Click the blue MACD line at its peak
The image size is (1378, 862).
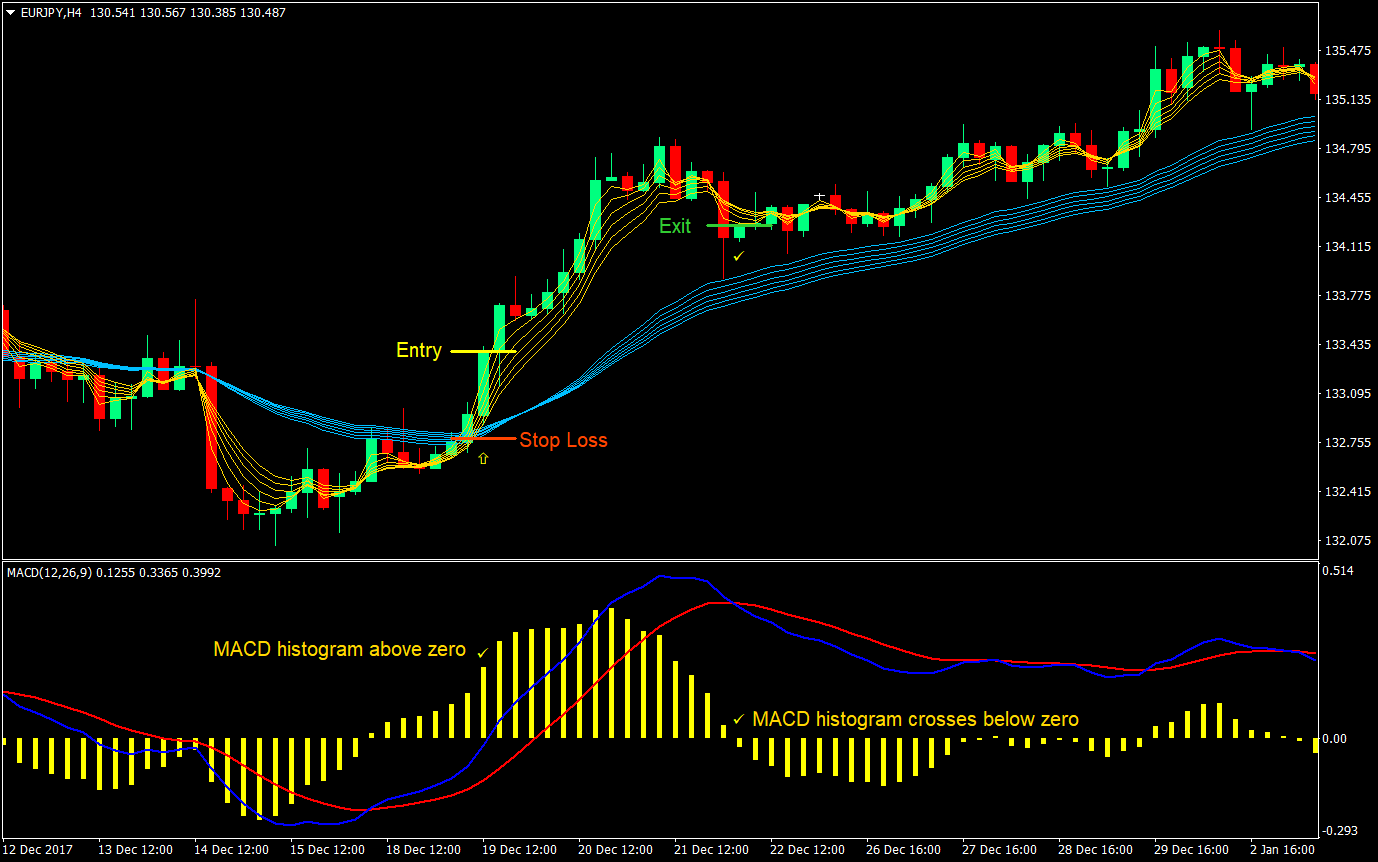point(660,578)
